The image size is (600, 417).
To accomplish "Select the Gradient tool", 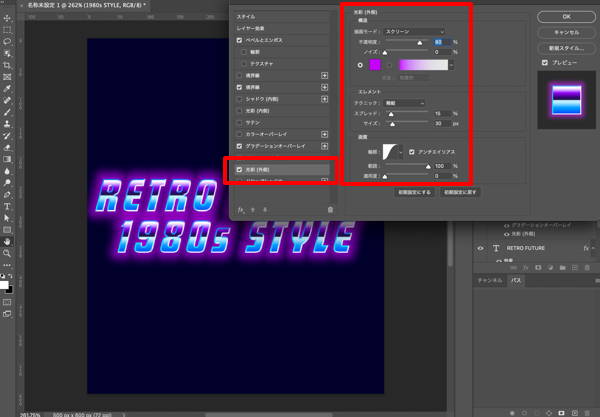I will [x=7, y=159].
